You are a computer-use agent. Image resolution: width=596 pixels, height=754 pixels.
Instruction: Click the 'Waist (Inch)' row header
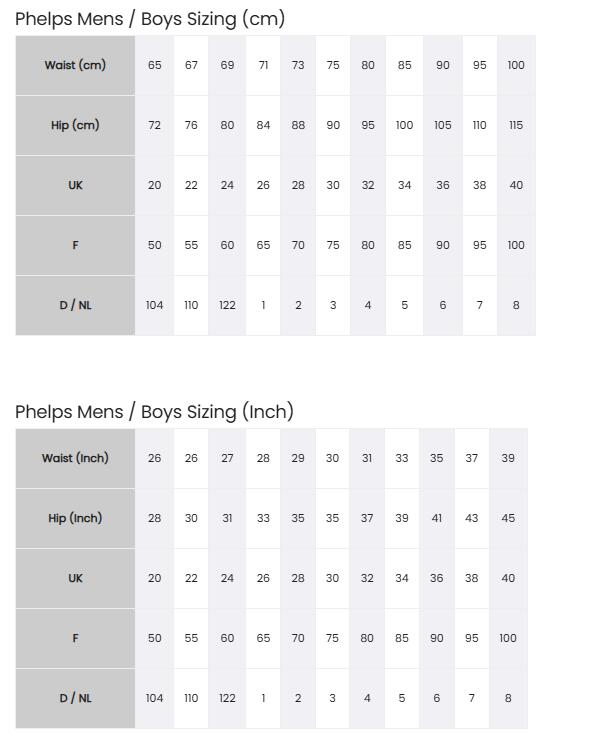[x=75, y=458]
